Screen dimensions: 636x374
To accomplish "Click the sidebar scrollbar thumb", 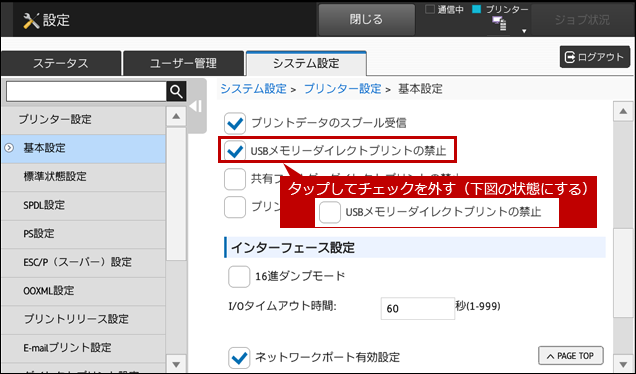I will [x=176, y=194].
